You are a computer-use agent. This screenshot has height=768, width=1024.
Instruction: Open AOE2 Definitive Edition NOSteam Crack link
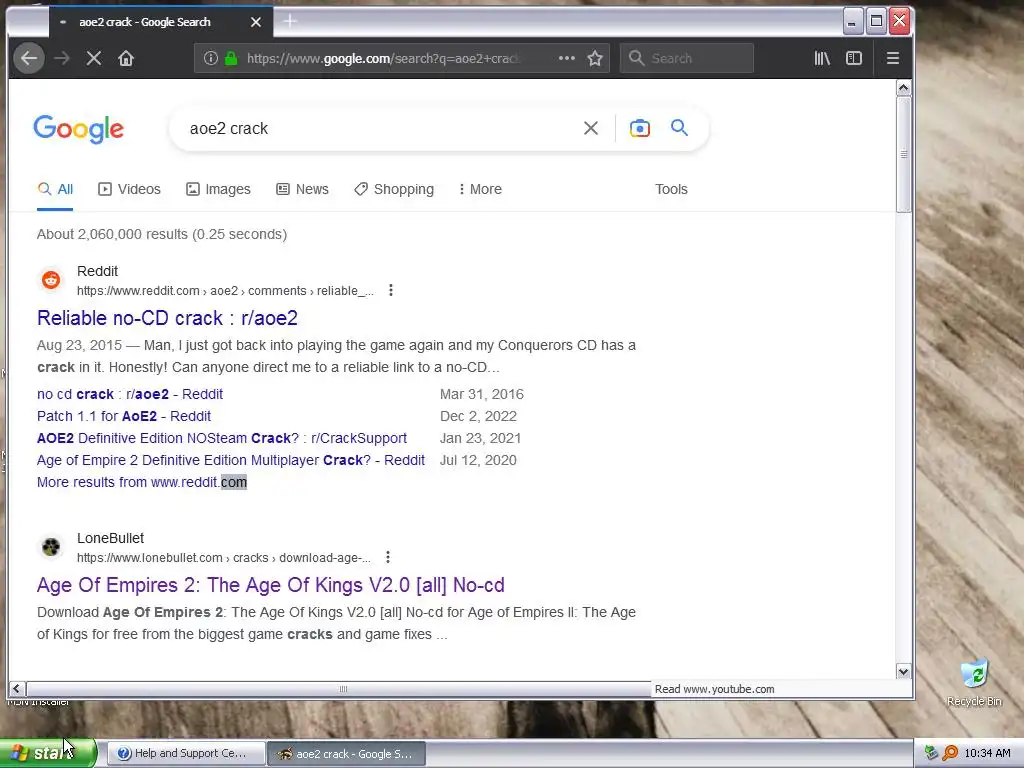pyautogui.click(x=222, y=438)
